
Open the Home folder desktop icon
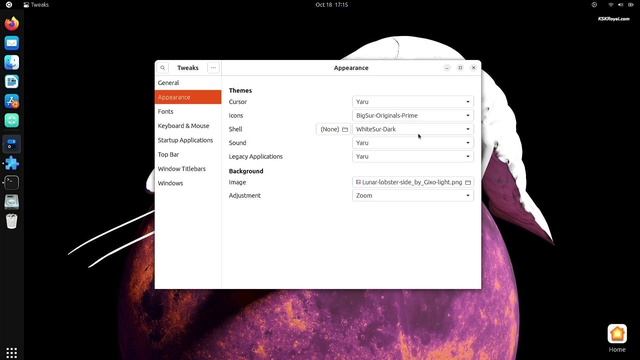click(x=617, y=338)
